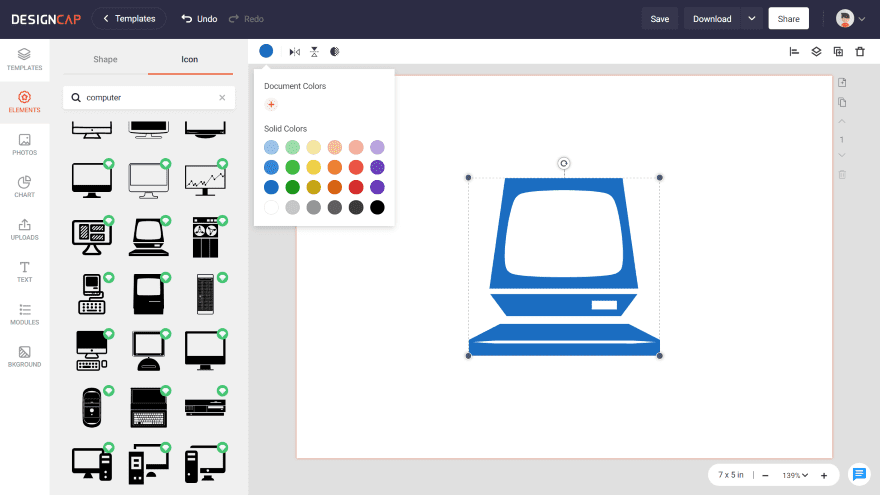Select the Icon tab

[189, 59]
